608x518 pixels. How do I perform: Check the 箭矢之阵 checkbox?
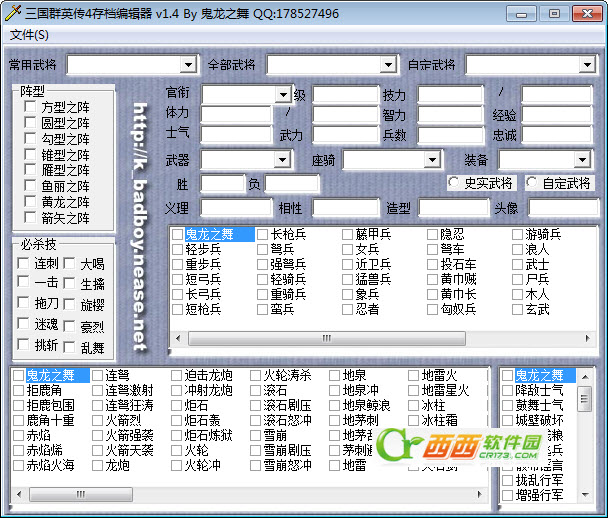pos(30,217)
